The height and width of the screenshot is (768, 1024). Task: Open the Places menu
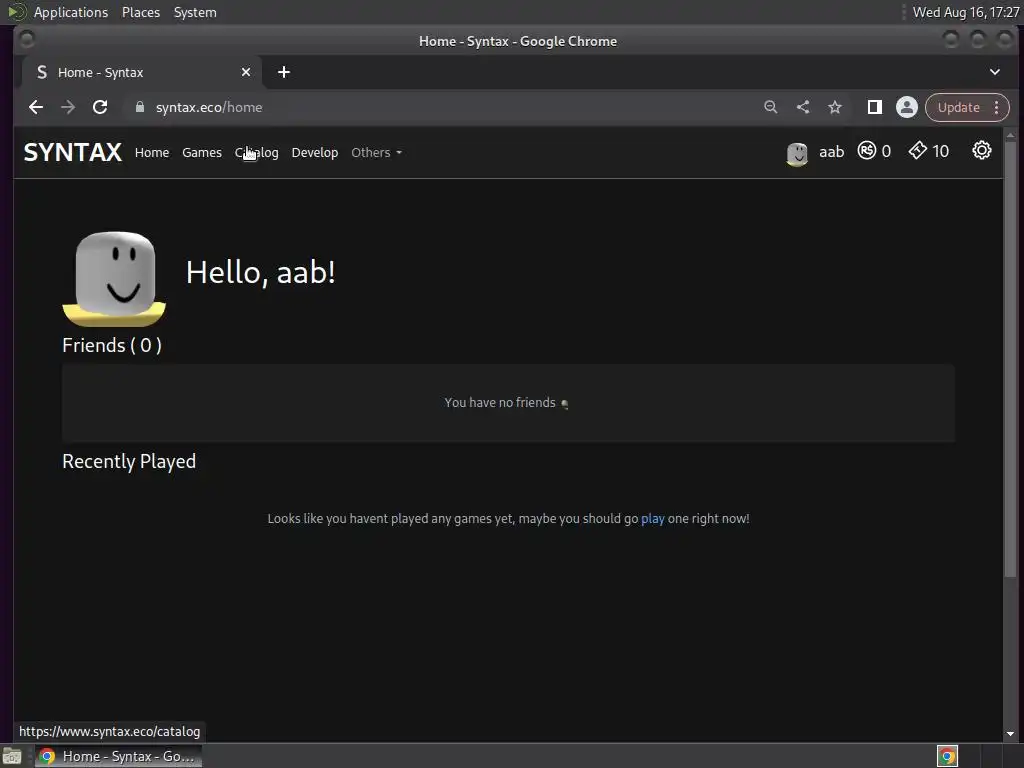click(140, 12)
